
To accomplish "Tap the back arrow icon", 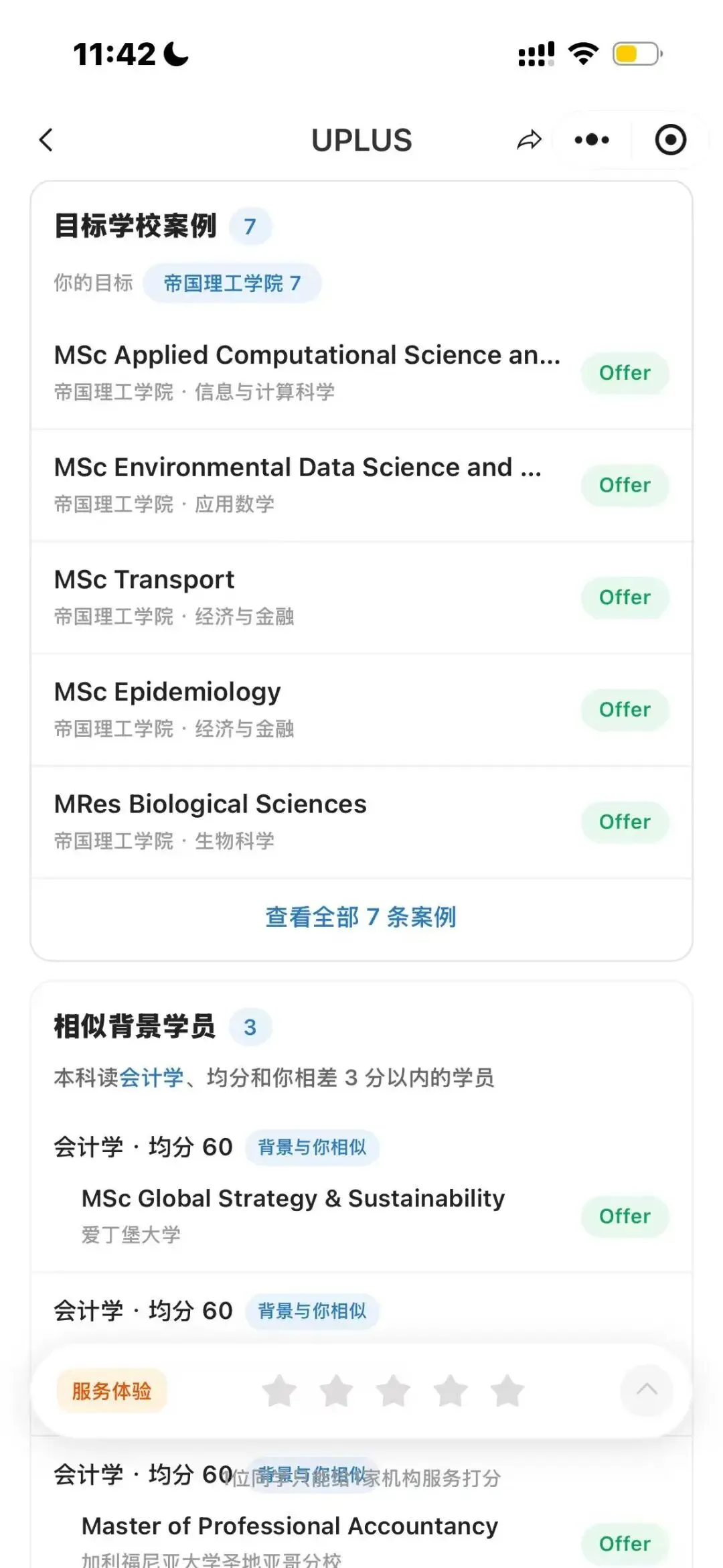I will coord(46,140).
